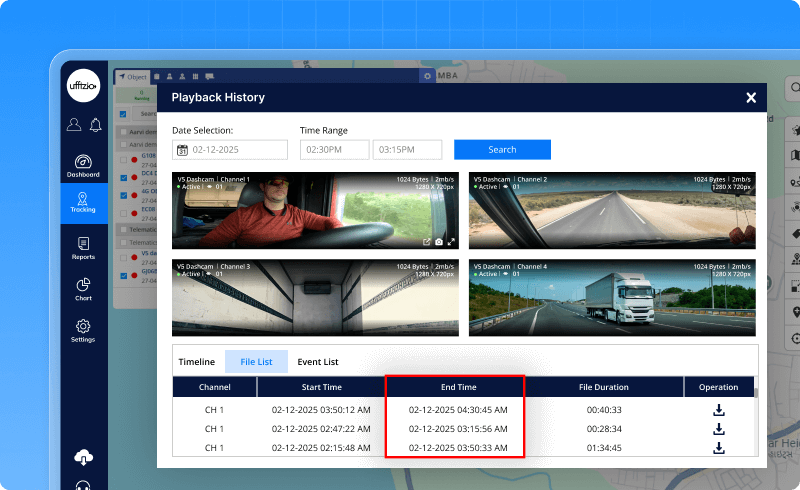The width and height of the screenshot is (800, 490).
Task: Open Settings from the left sidebar
Action: click(x=83, y=330)
